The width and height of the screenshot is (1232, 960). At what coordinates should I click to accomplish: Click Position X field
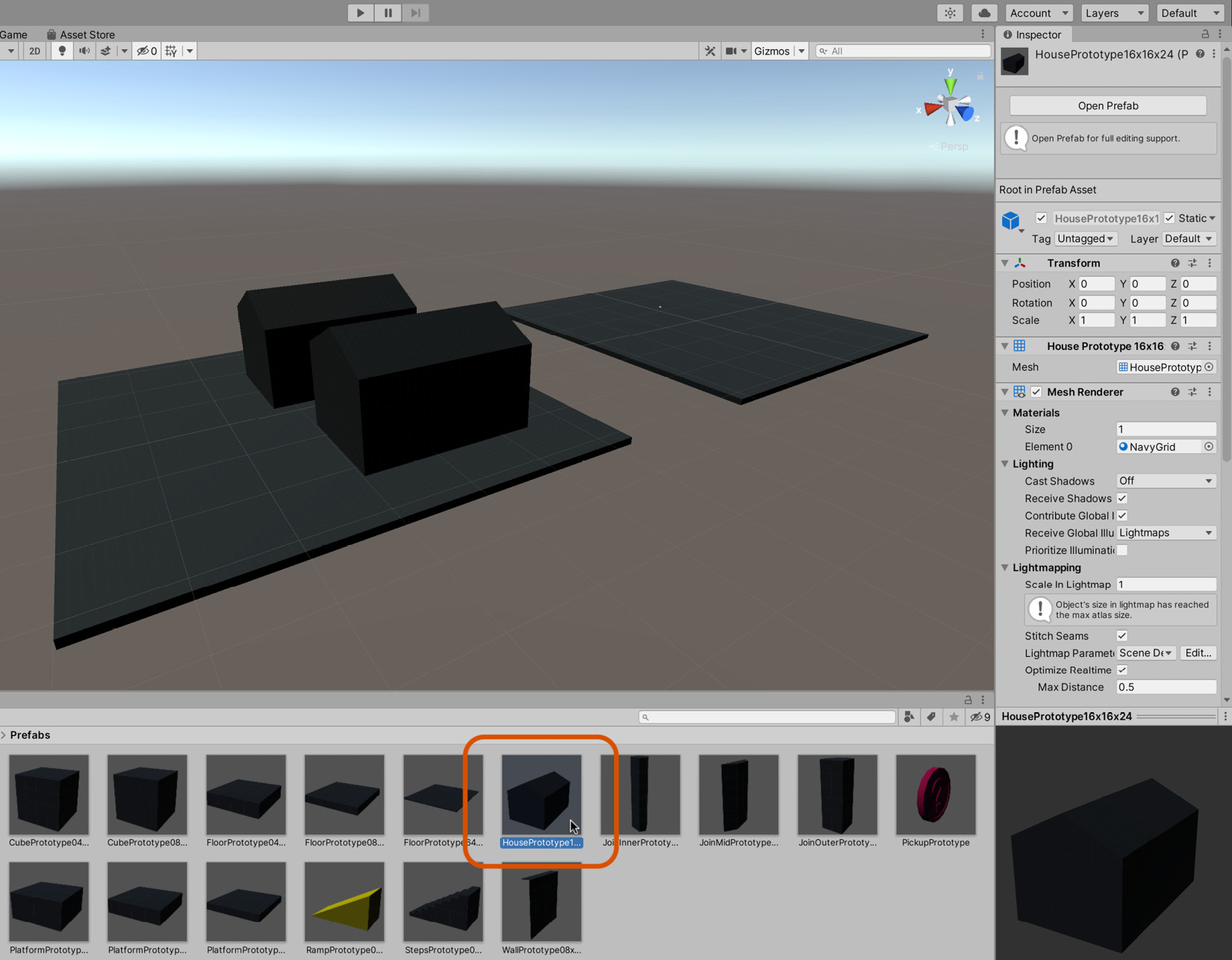(x=1096, y=284)
